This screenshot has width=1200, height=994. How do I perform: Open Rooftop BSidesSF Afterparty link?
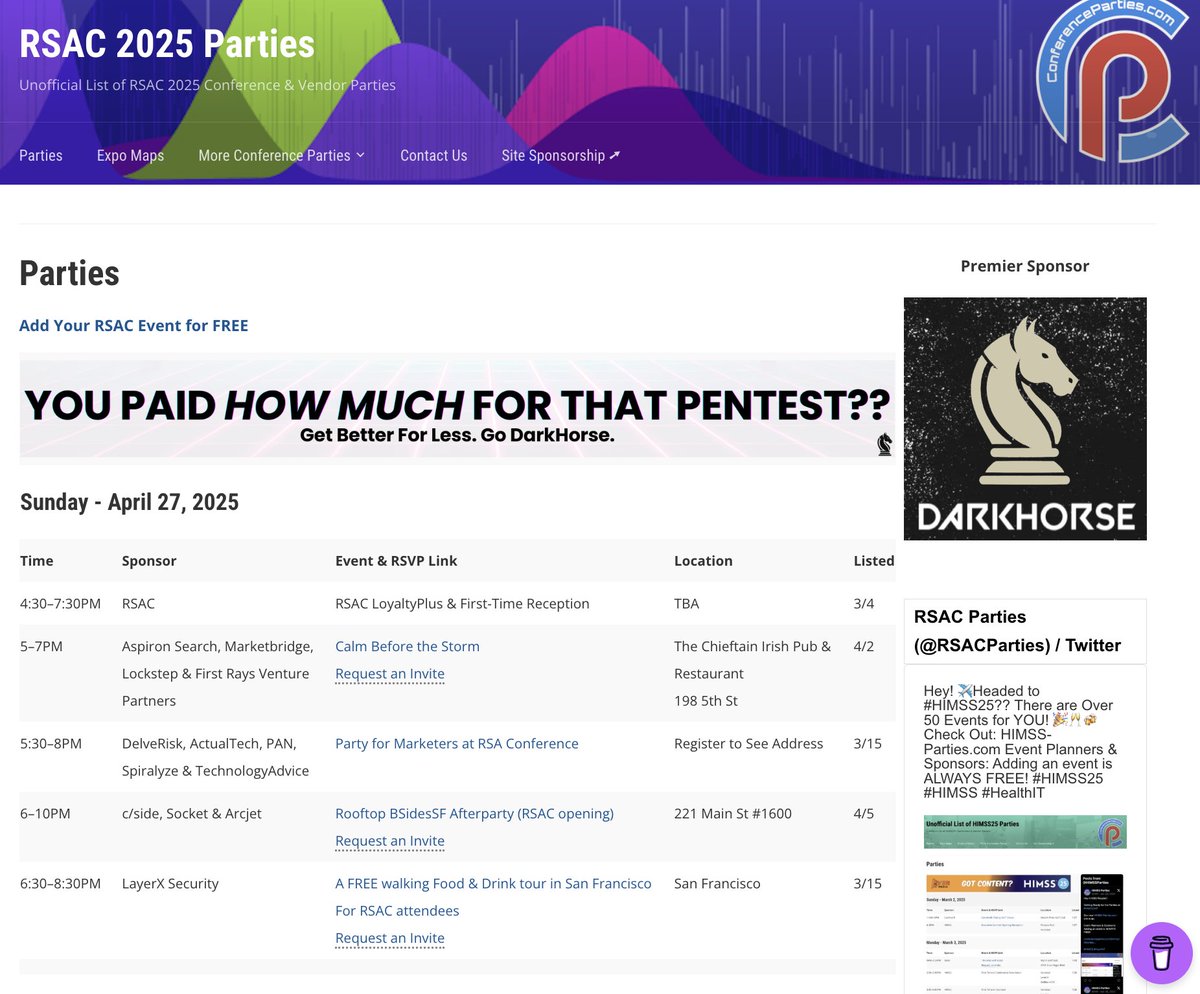point(474,813)
